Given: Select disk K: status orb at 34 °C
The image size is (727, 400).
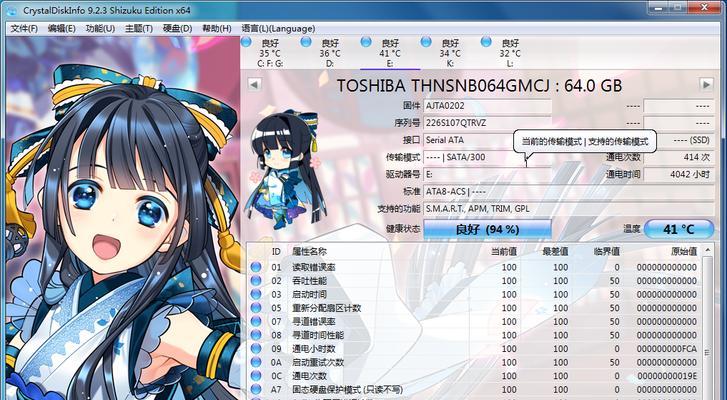Looking at the screenshot, I should (x=426, y=42).
